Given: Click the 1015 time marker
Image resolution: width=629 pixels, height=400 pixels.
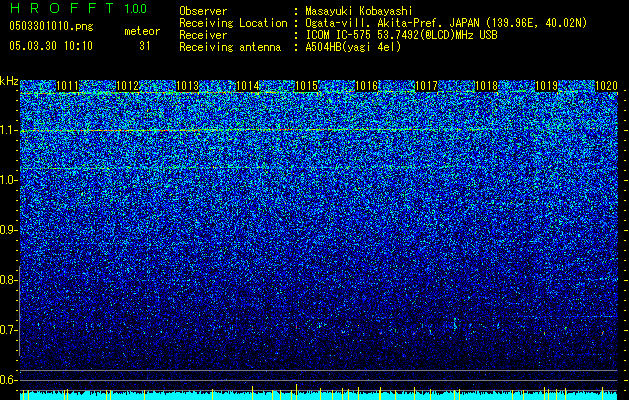Looking at the screenshot, I should [x=307, y=86].
